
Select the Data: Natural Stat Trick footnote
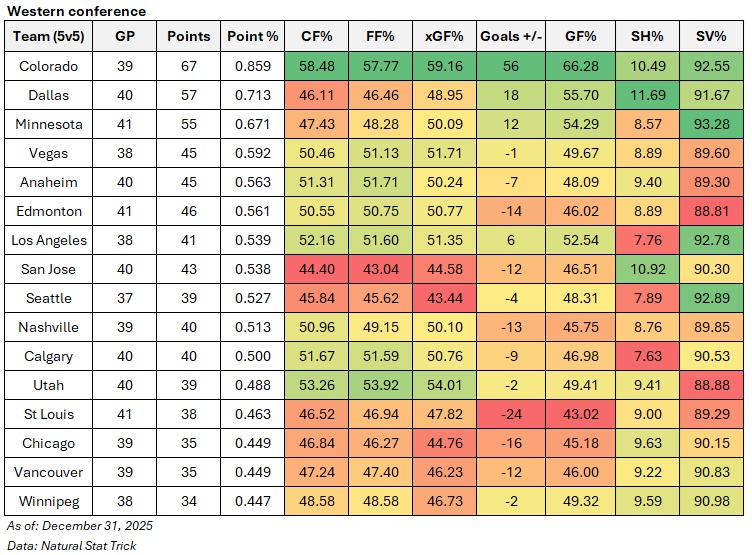click(71, 545)
